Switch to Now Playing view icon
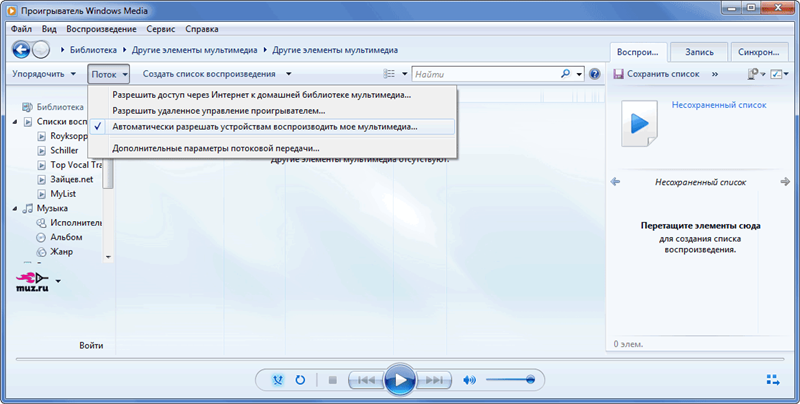 coord(772,380)
